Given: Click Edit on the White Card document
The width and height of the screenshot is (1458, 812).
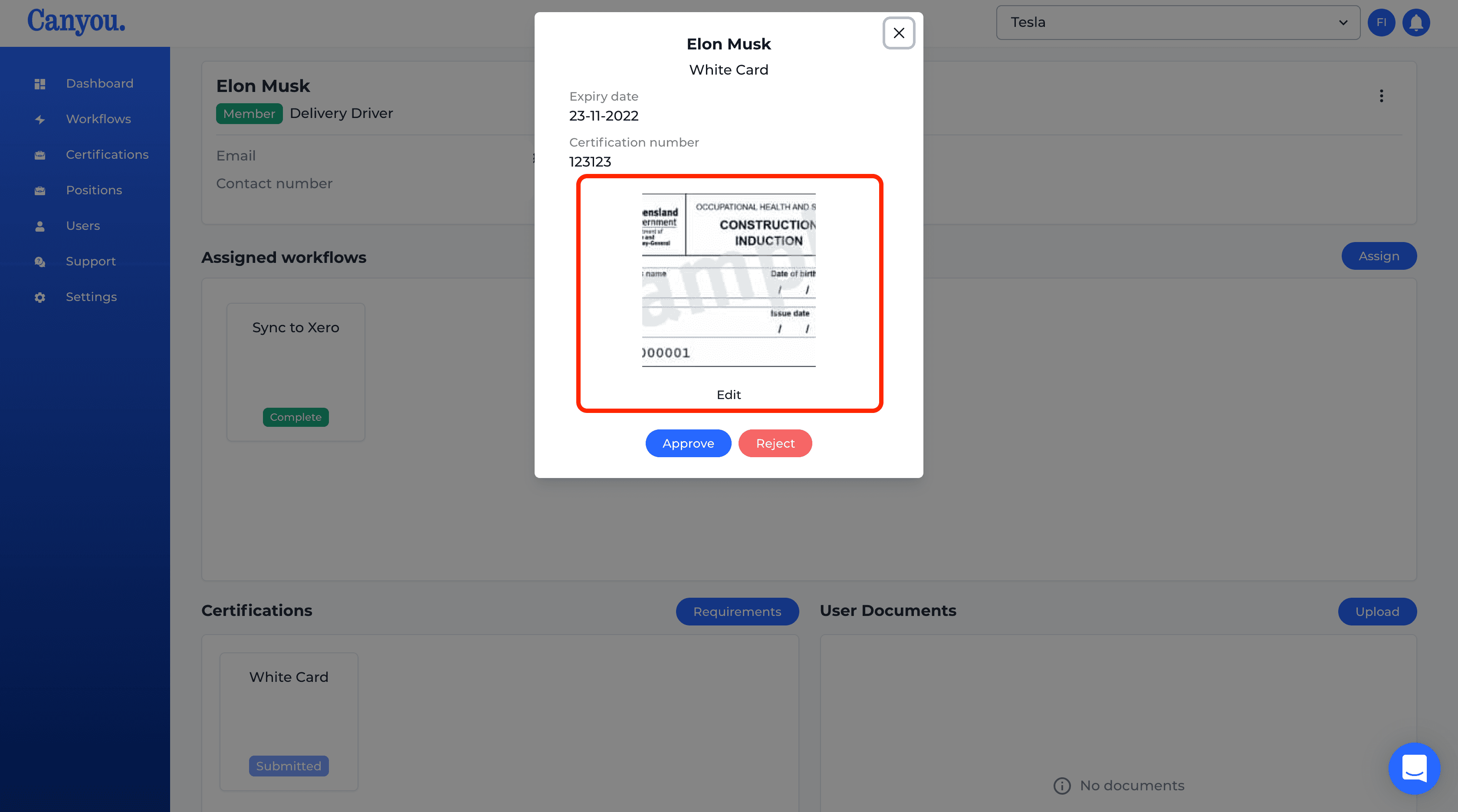Looking at the screenshot, I should (x=728, y=394).
